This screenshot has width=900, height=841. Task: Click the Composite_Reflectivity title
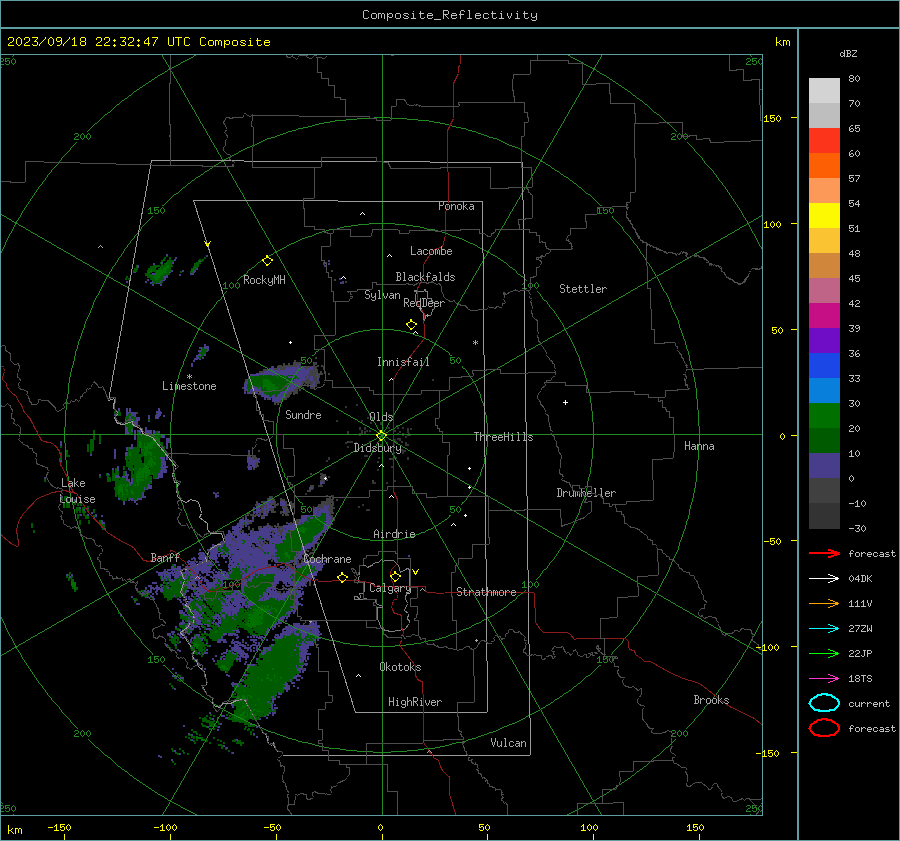[450, 15]
